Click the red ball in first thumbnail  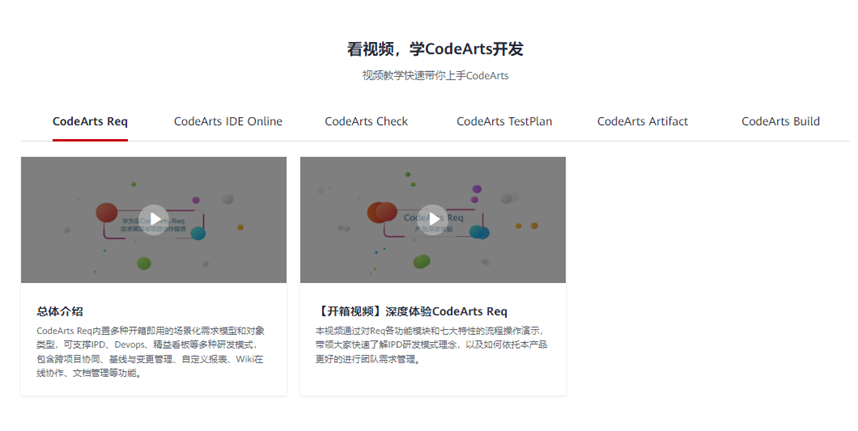[x=107, y=212]
